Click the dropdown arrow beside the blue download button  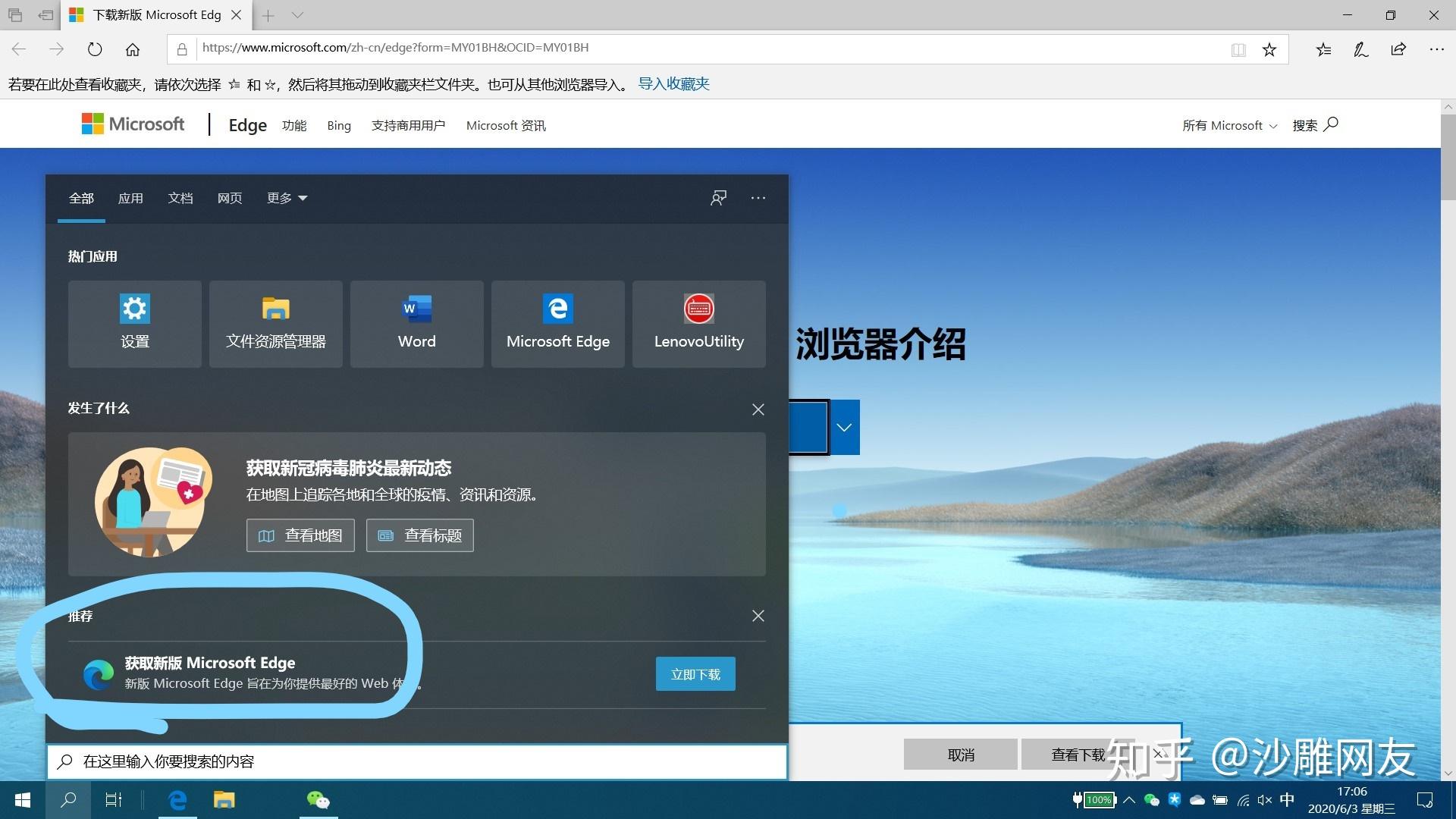pyautogui.click(x=844, y=427)
